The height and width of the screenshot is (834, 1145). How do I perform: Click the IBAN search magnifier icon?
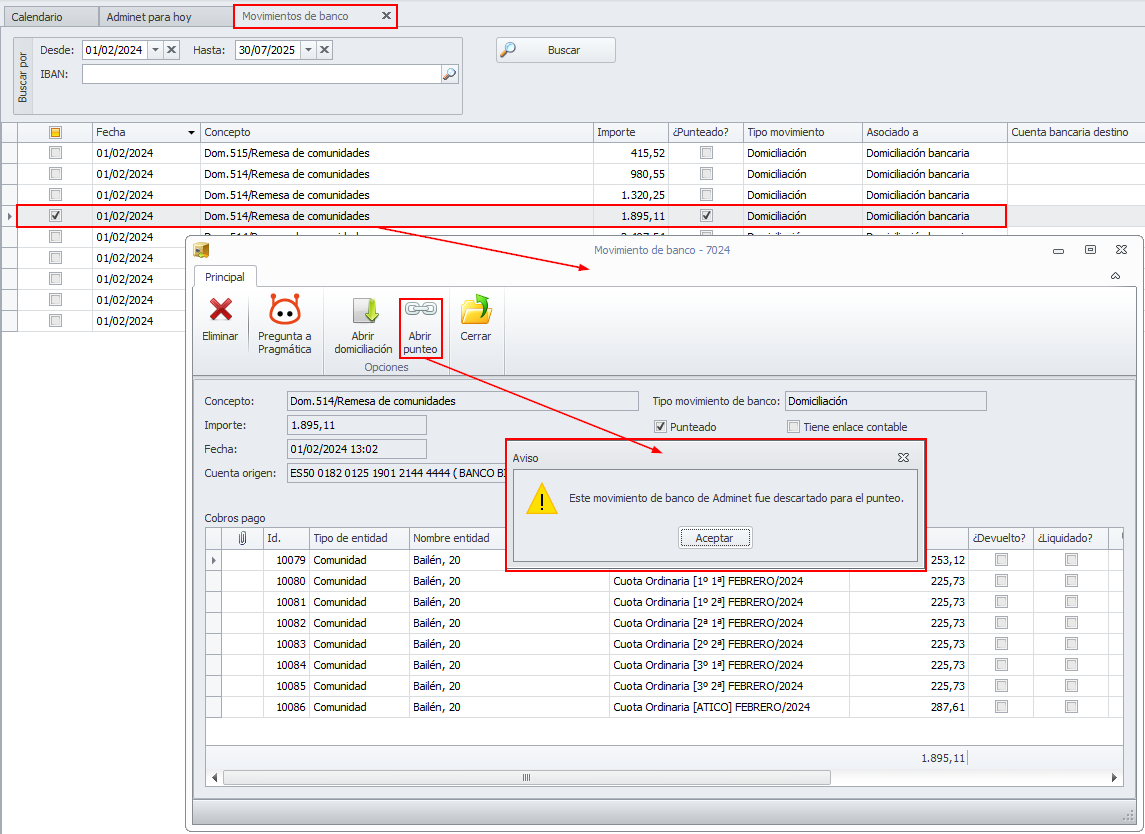tap(450, 74)
